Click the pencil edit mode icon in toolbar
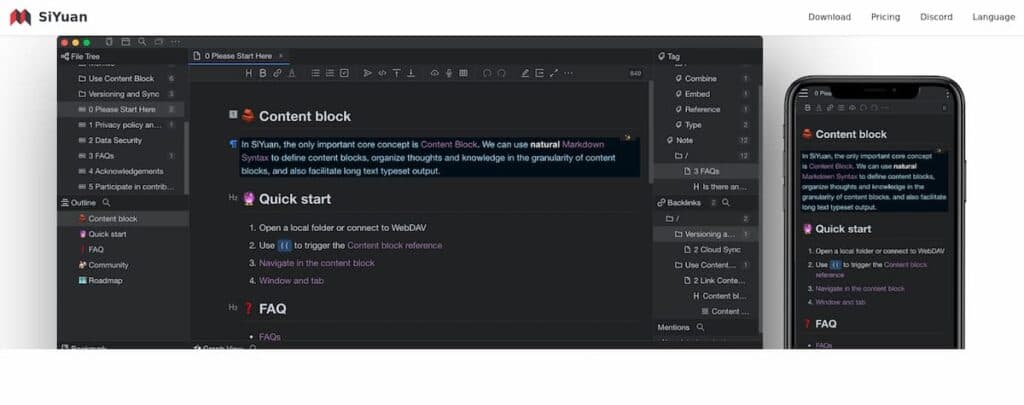The image size is (1024, 405). pos(525,73)
